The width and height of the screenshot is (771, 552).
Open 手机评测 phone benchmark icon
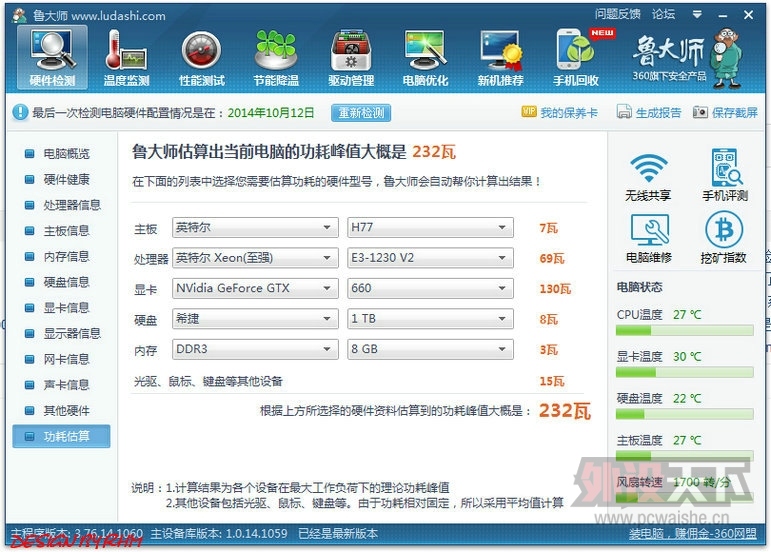pyautogui.click(x=725, y=174)
